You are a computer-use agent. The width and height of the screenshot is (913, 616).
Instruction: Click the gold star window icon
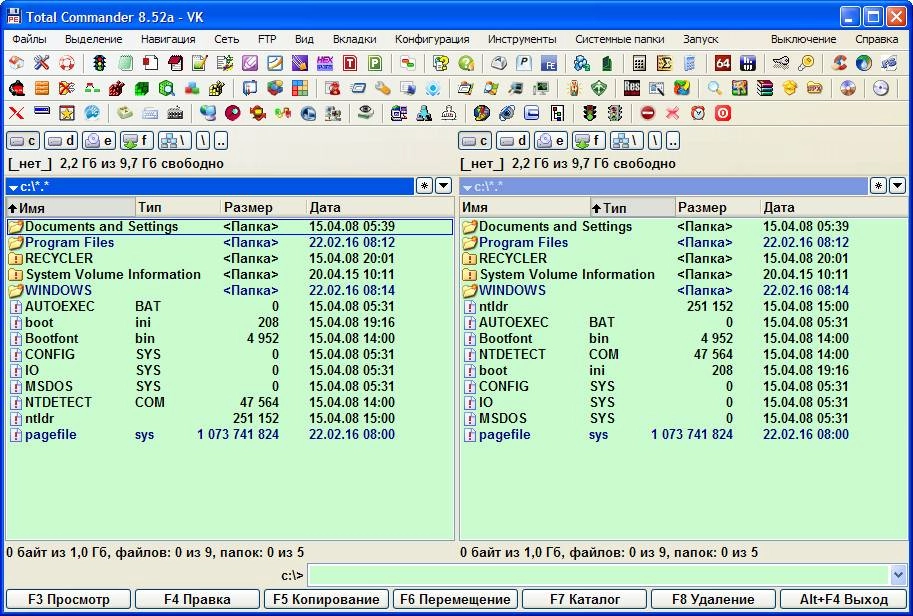tap(66, 113)
